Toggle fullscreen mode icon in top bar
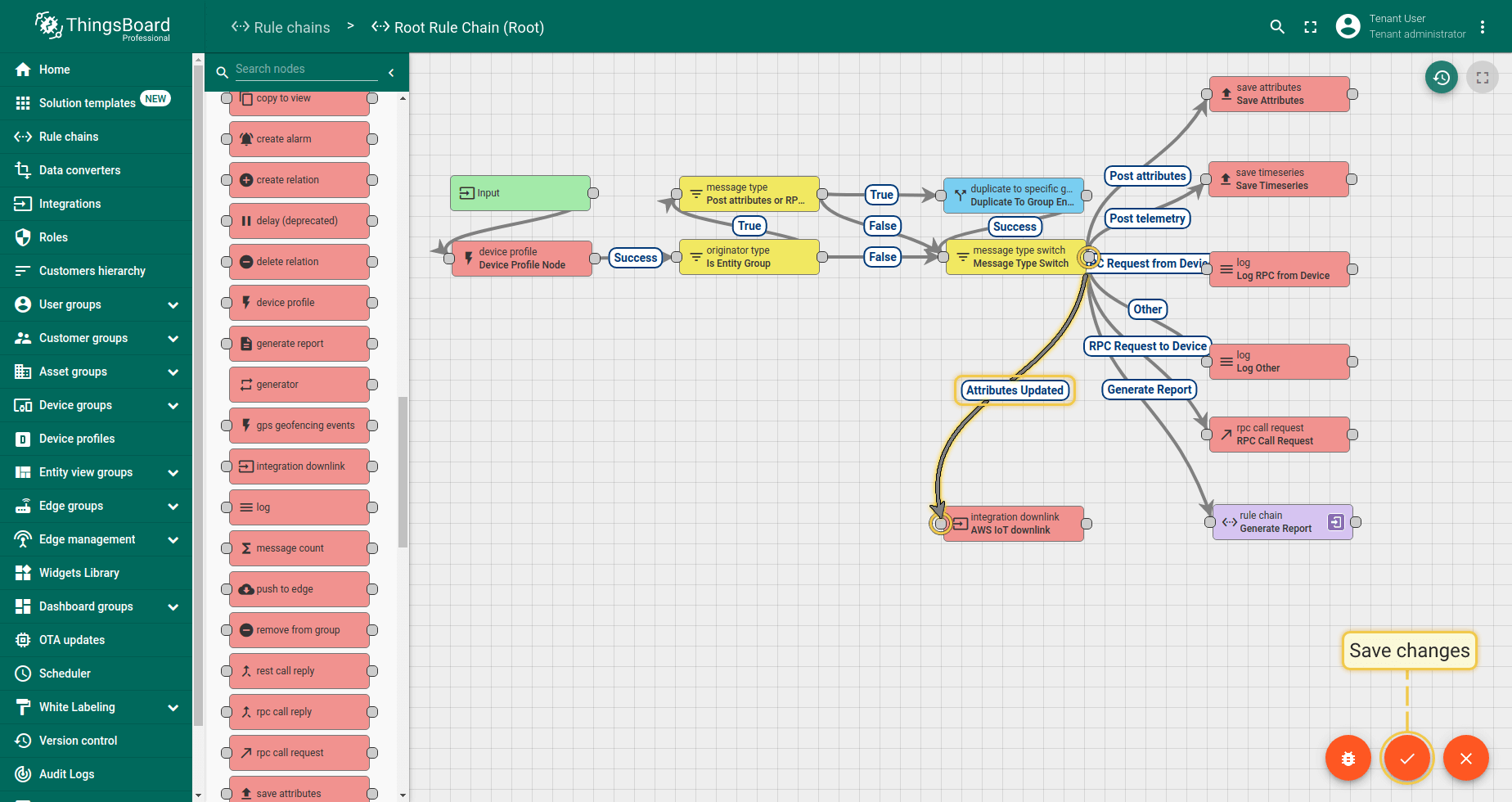1512x802 pixels. (x=1311, y=27)
